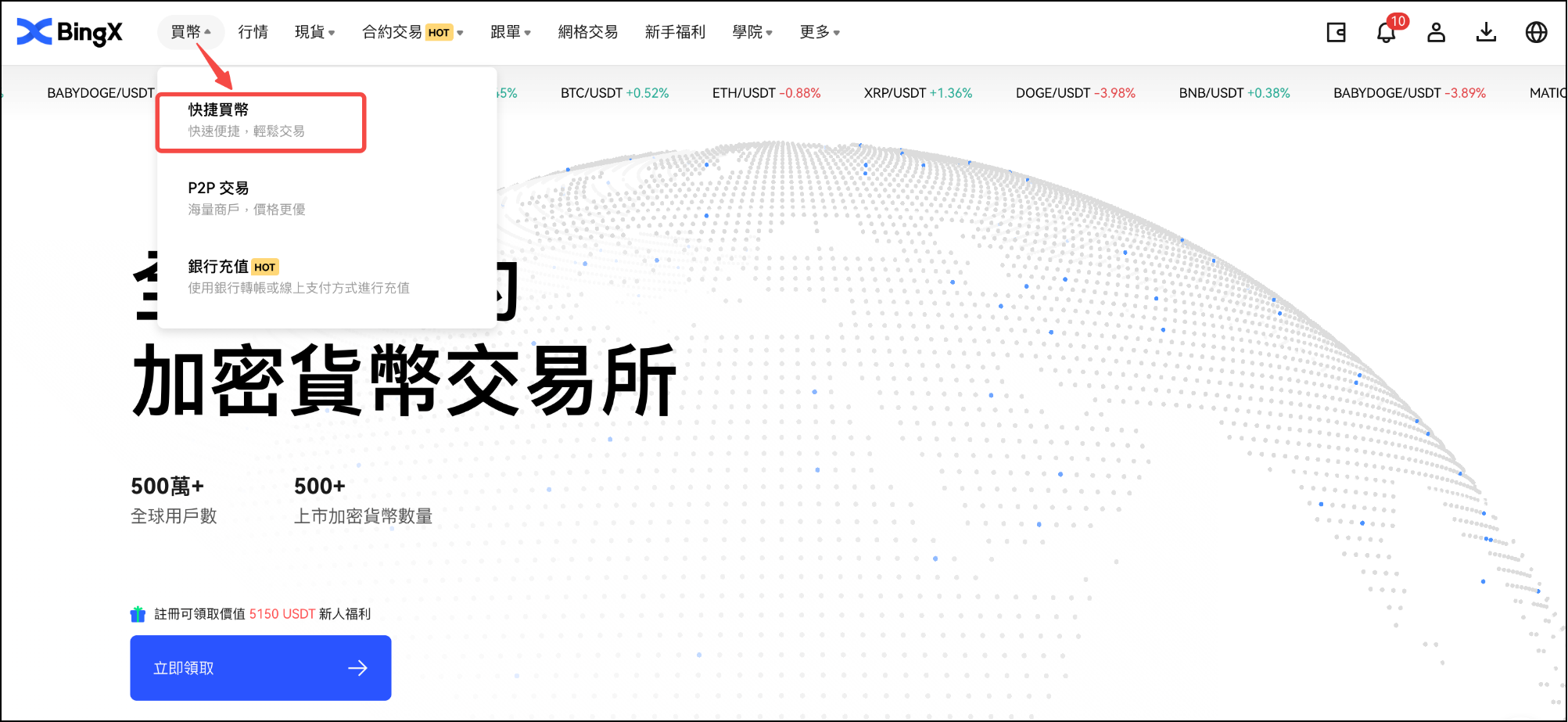
Task: Click the 5150 USDT reward text
Action: pos(282,614)
